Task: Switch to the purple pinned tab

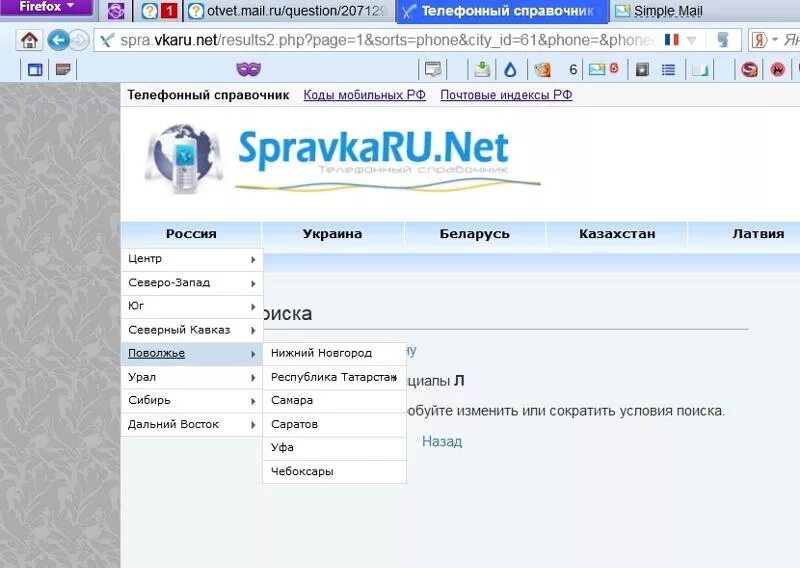Action: pos(116,11)
